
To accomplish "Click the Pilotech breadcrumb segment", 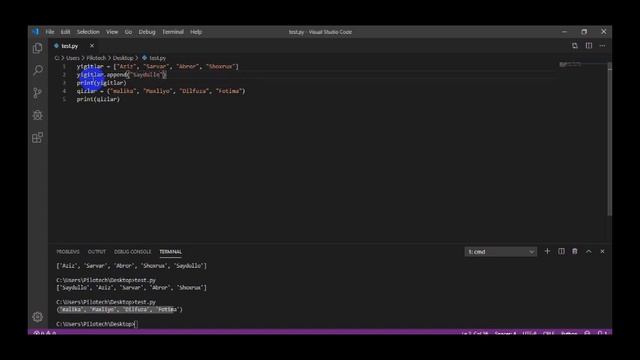I will click(96, 58).
